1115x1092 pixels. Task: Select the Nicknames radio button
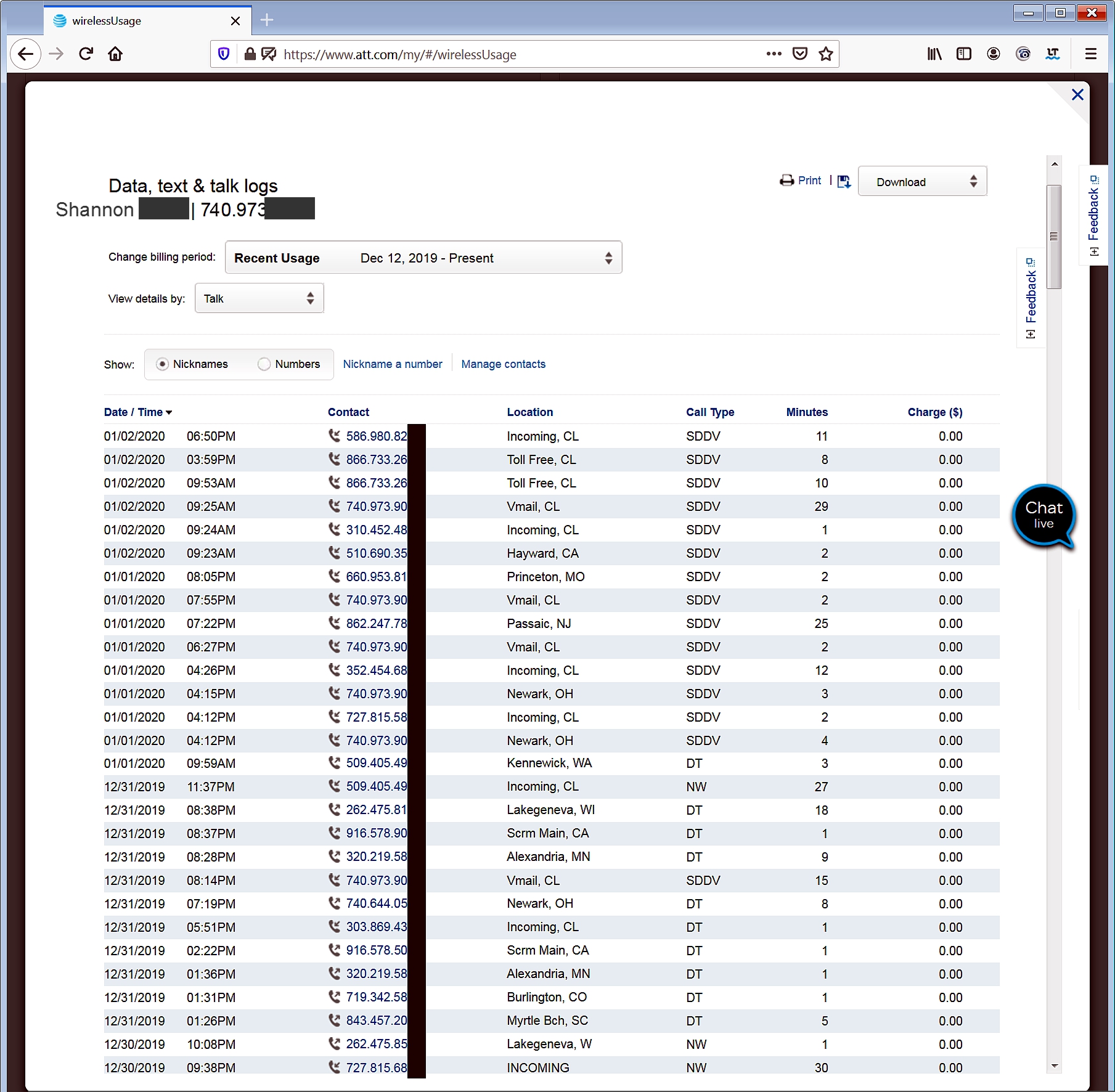pyautogui.click(x=163, y=364)
